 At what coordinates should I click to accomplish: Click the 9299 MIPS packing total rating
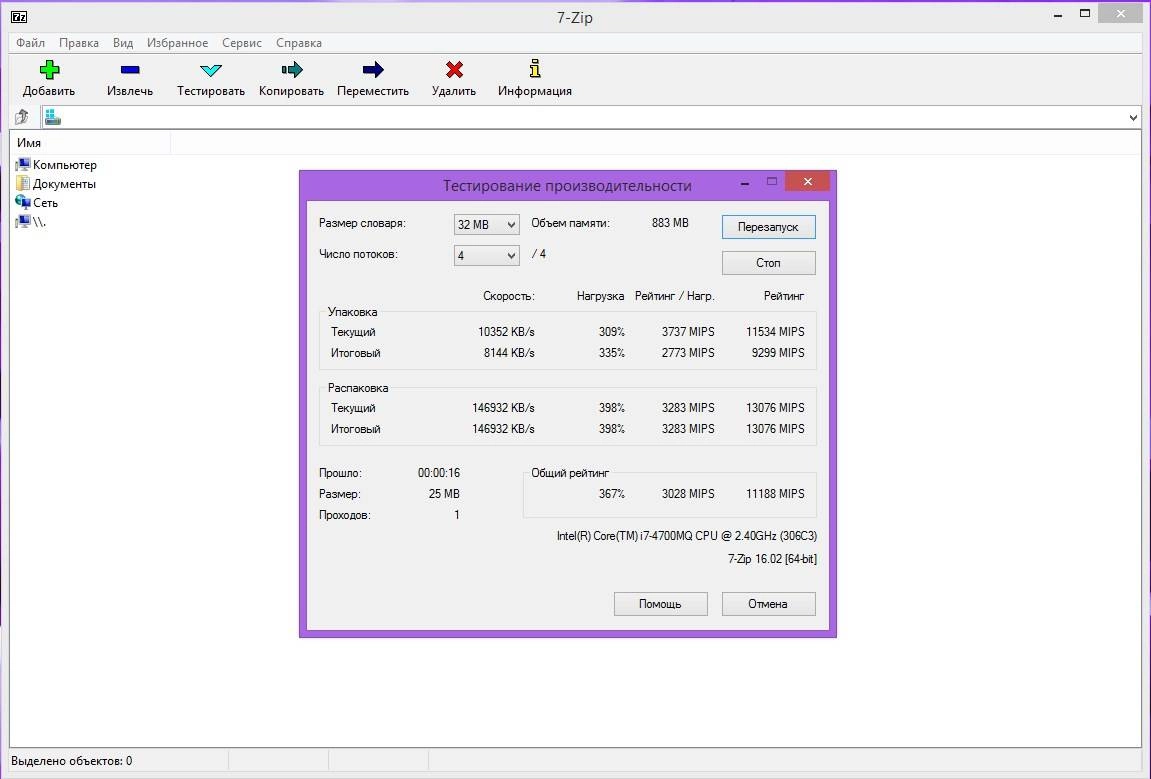coord(778,353)
